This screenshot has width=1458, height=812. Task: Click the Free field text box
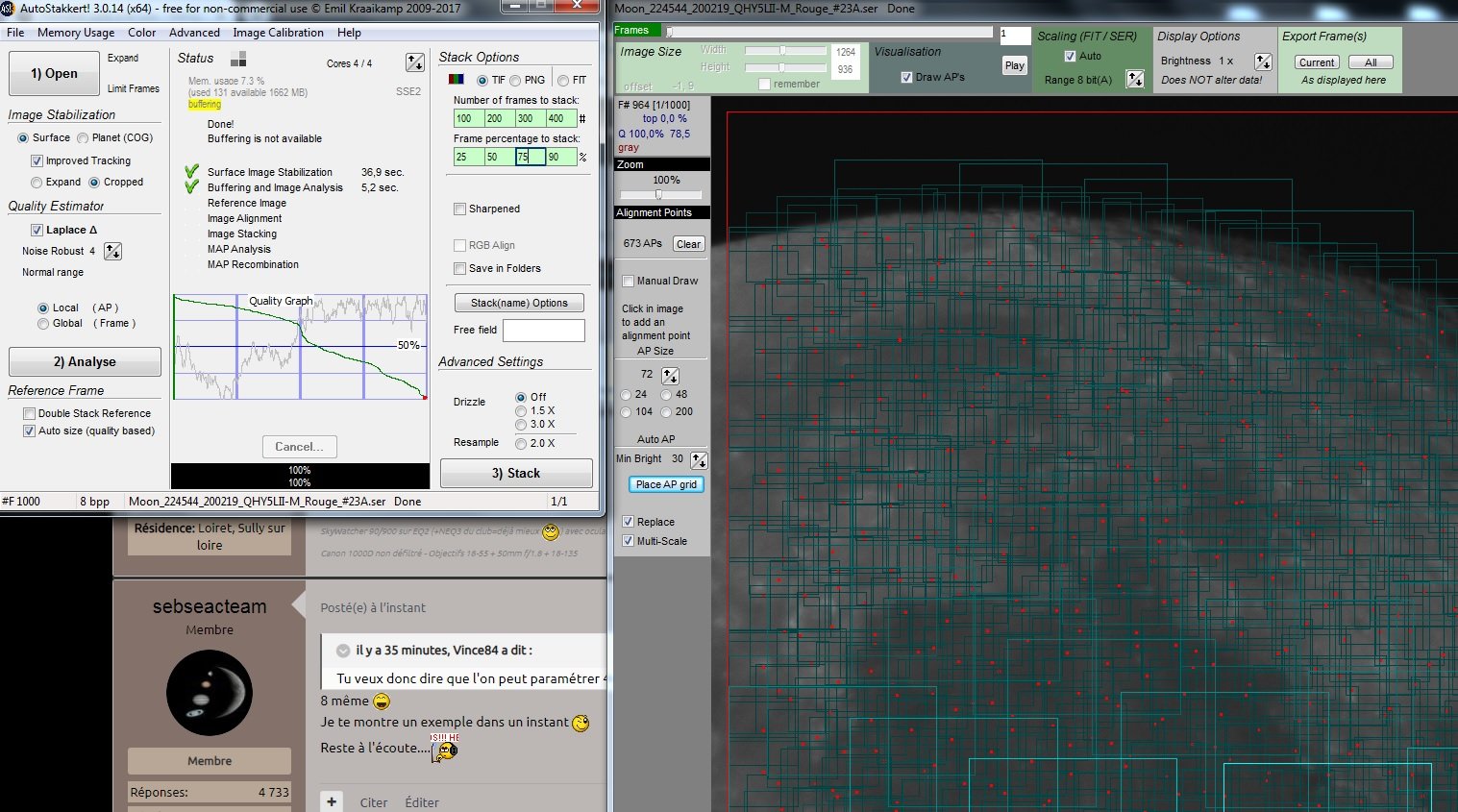click(x=543, y=331)
